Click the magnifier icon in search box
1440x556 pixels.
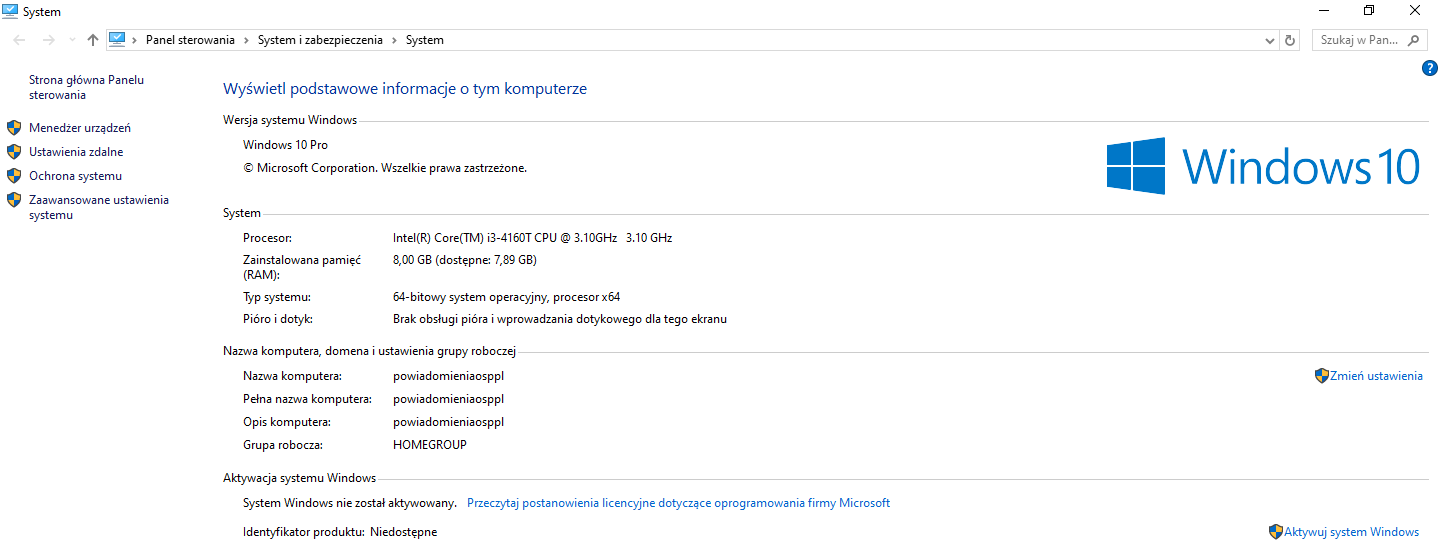tap(1414, 40)
